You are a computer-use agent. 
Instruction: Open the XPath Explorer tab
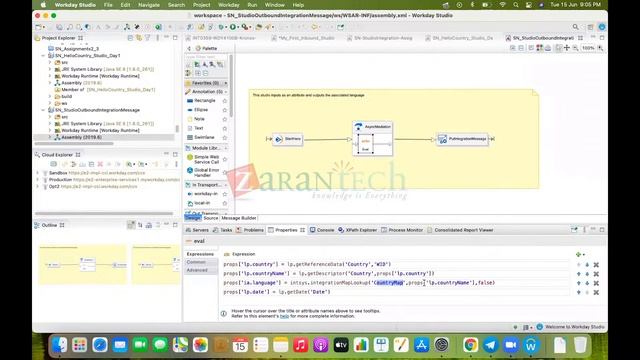(x=358, y=230)
